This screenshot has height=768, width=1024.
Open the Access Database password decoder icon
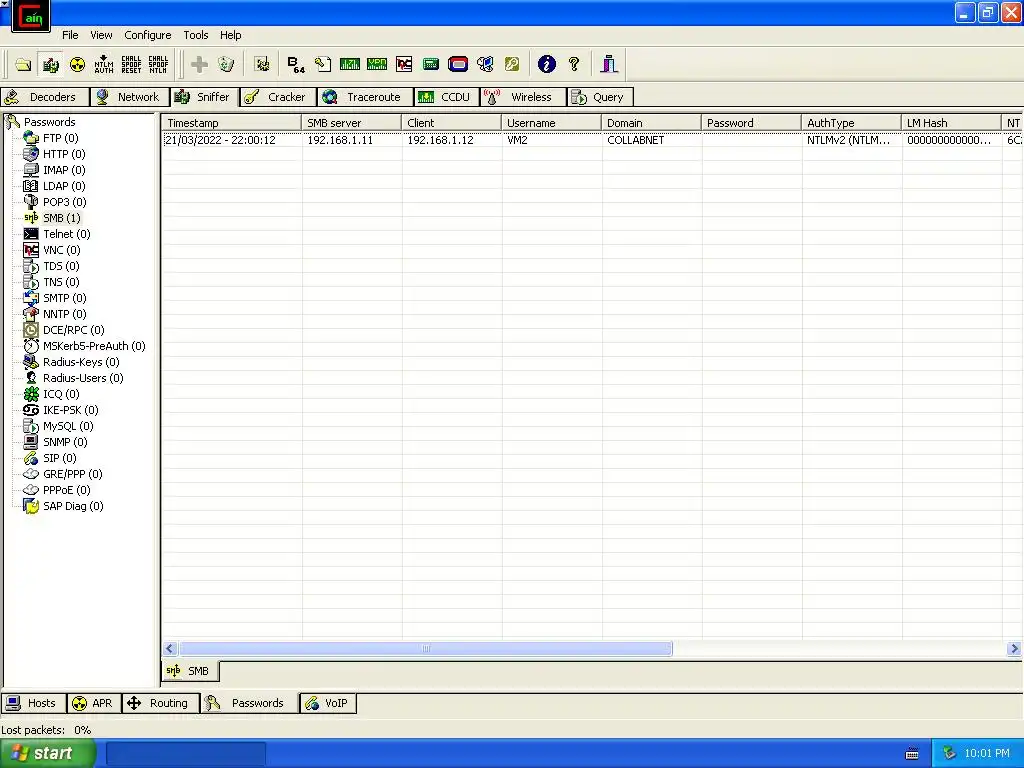(323, 64)
